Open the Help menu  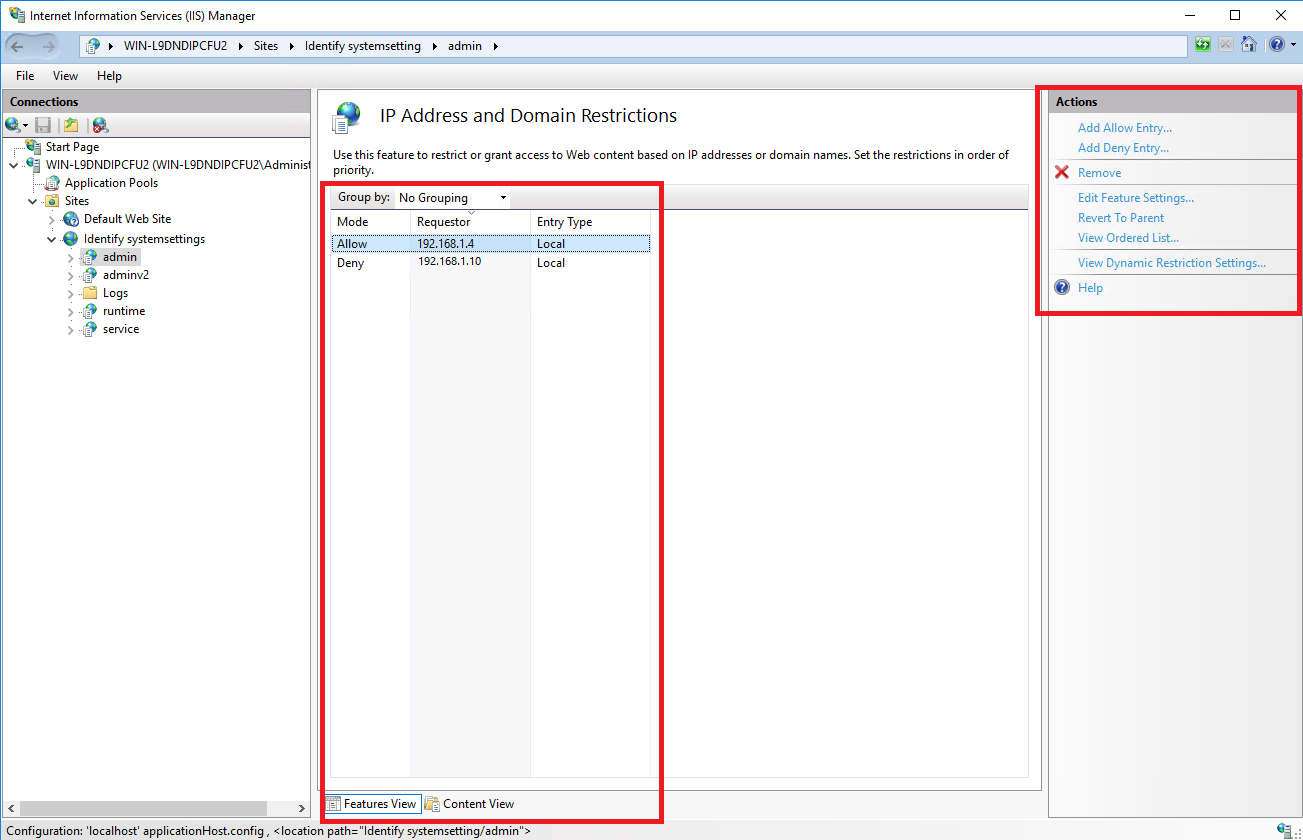tap(109, 76)
